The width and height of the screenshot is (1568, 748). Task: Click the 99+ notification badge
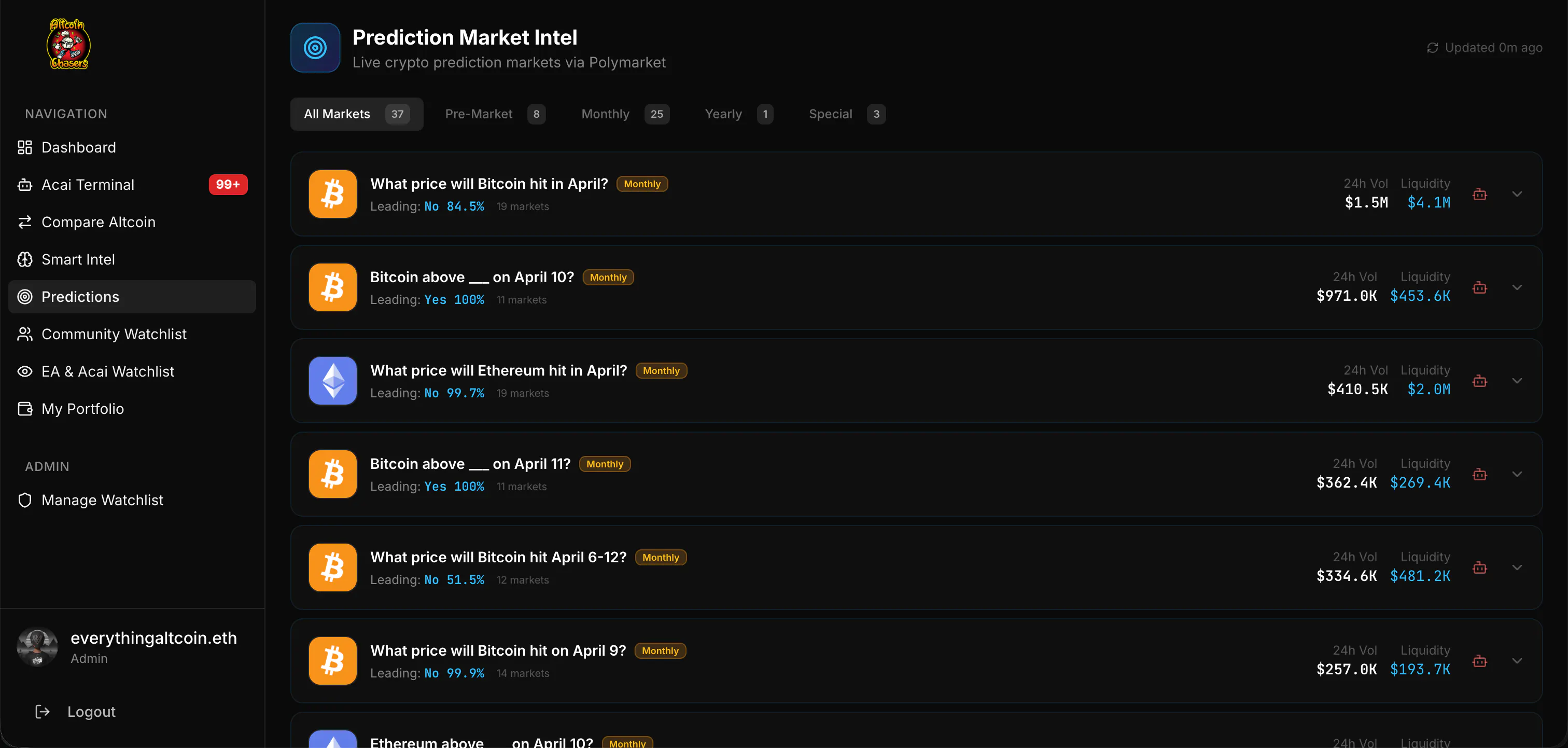pos(228,185)
